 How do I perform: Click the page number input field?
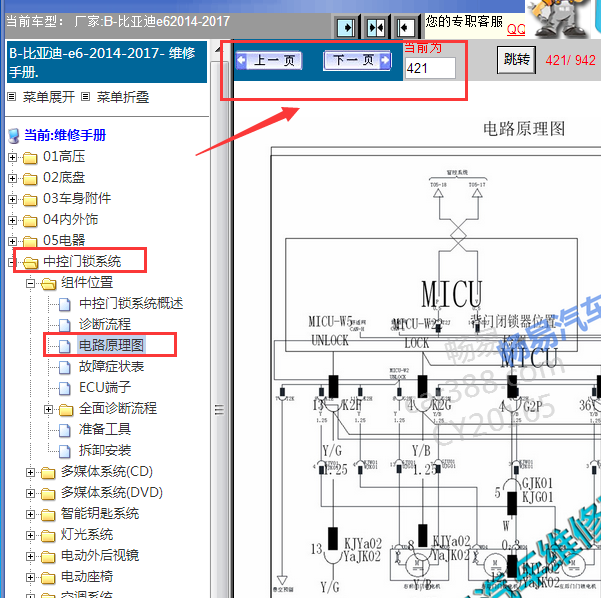(430, 68)
